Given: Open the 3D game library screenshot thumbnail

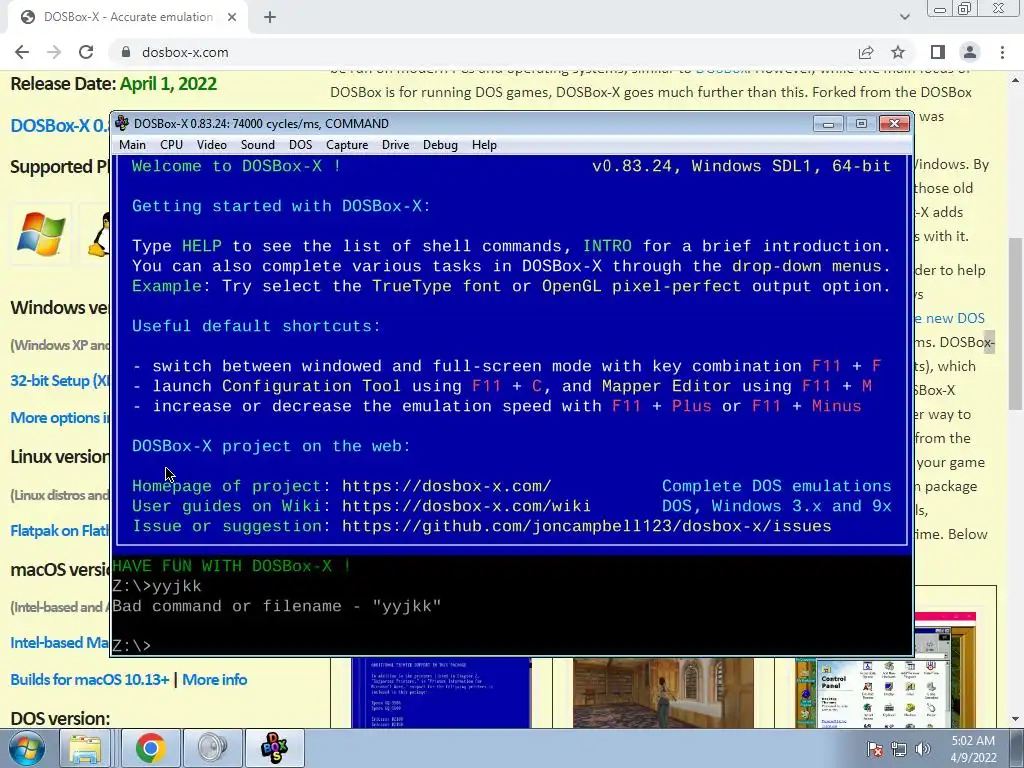Looking at the screenshot, I should [x=663, y=692].
